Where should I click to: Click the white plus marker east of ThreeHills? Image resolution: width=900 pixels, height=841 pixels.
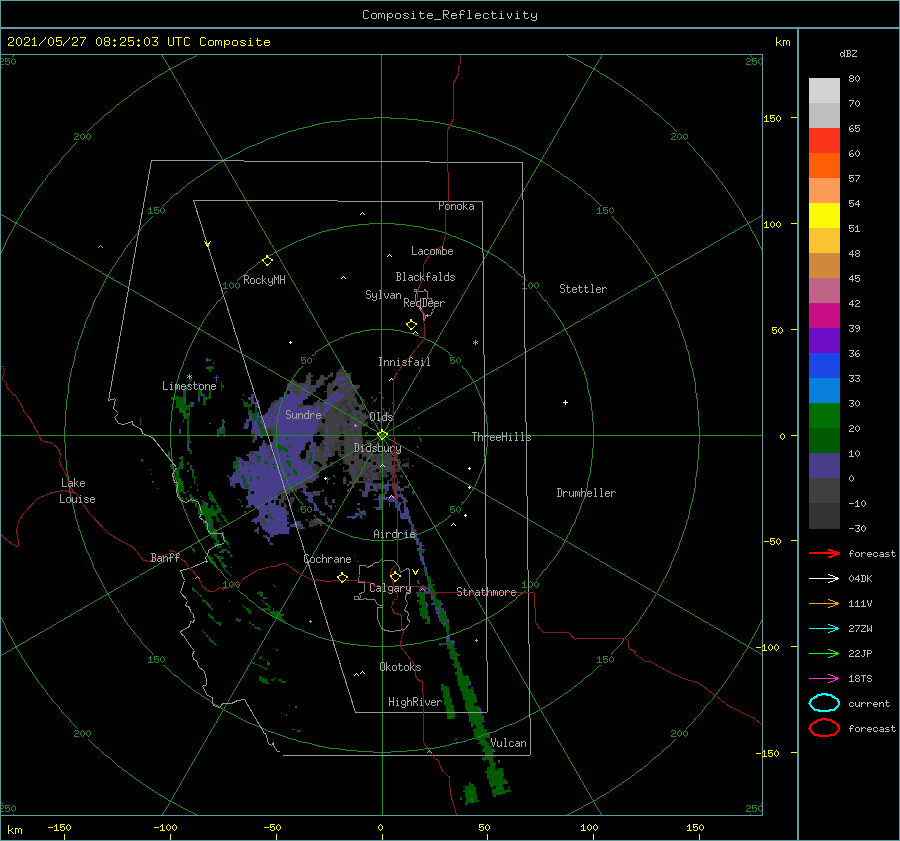pos(565,402)
